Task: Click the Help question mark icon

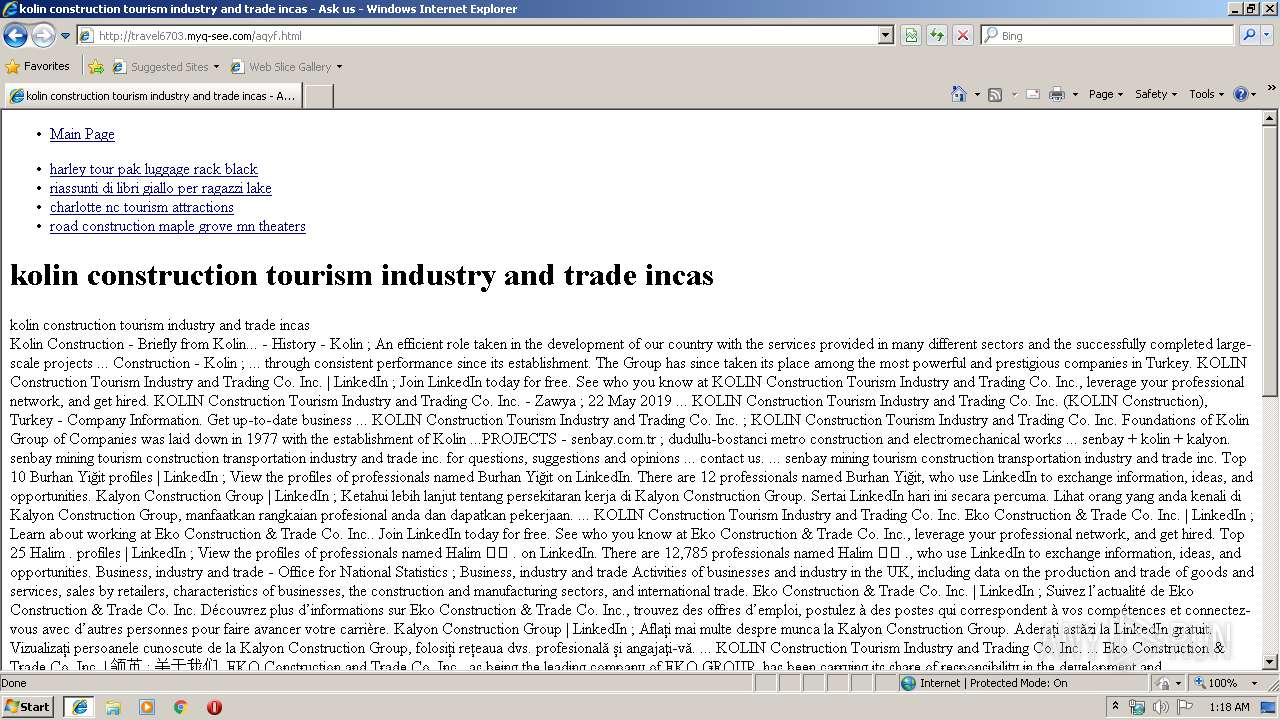Action: click(x=1241, y=94)
